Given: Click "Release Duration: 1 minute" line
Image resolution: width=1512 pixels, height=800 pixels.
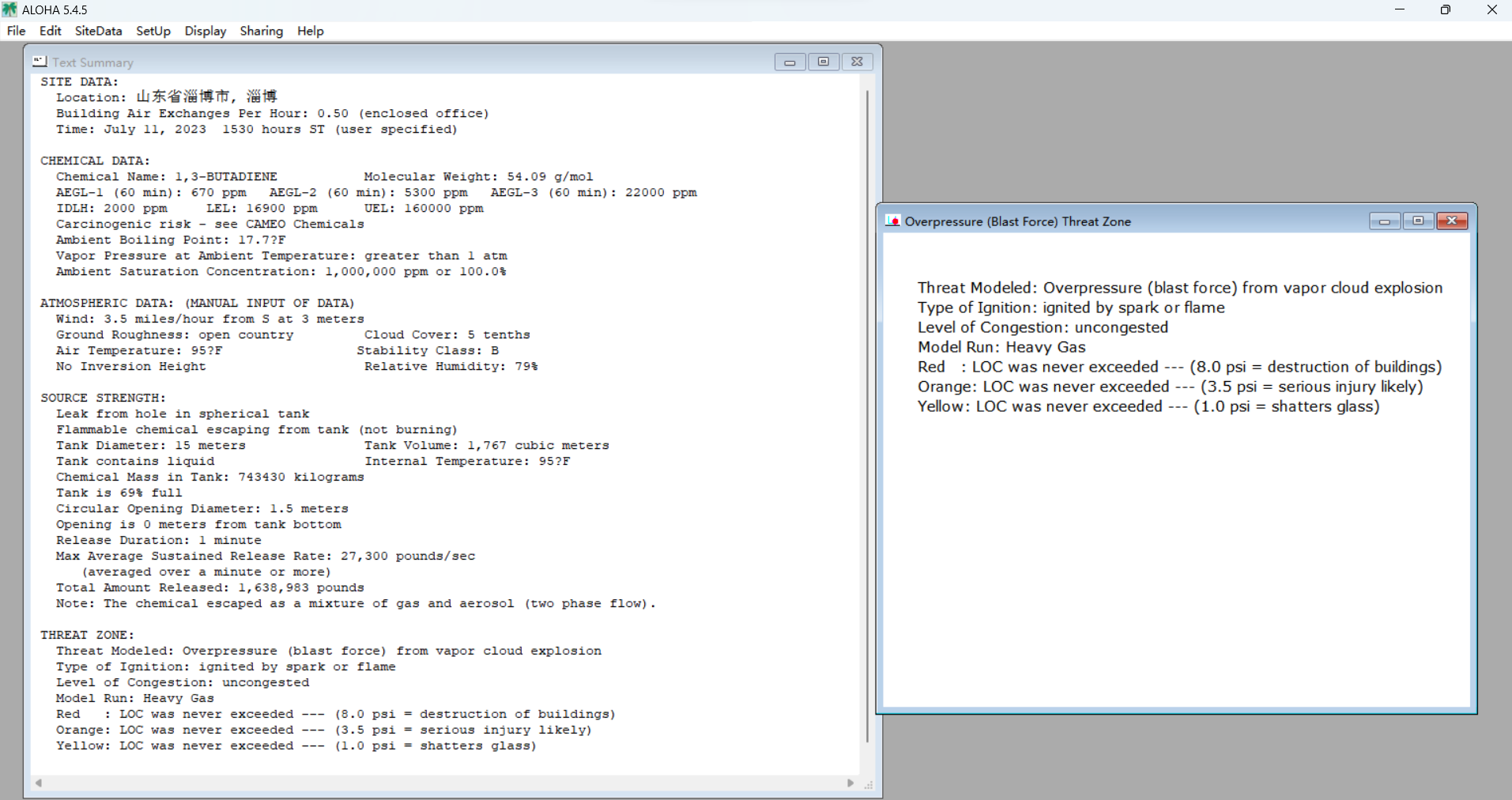Looking at the screenshot, I should [159, 540].
